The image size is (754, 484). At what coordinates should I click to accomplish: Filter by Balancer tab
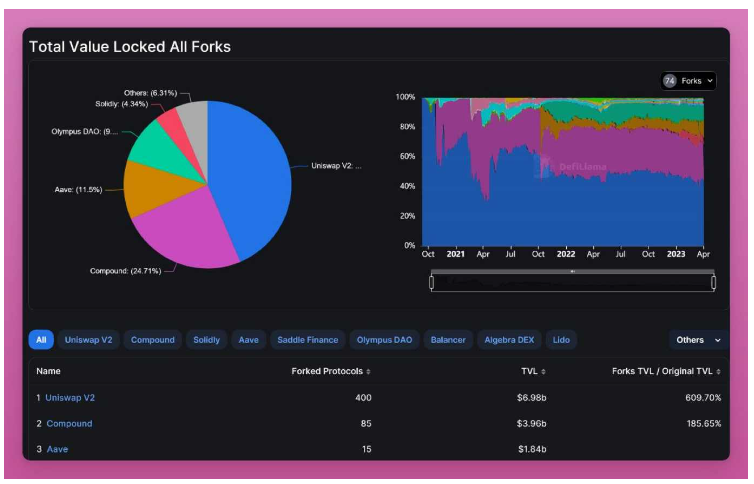pyautogui.click(x=448, y=340)
